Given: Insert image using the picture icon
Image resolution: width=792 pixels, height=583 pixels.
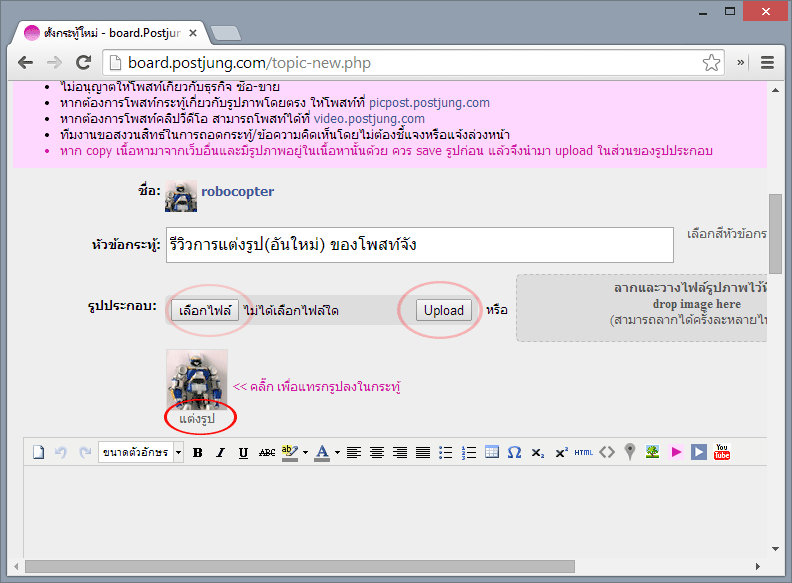Looking at the screenshot, I should click(x=652, y=452).
